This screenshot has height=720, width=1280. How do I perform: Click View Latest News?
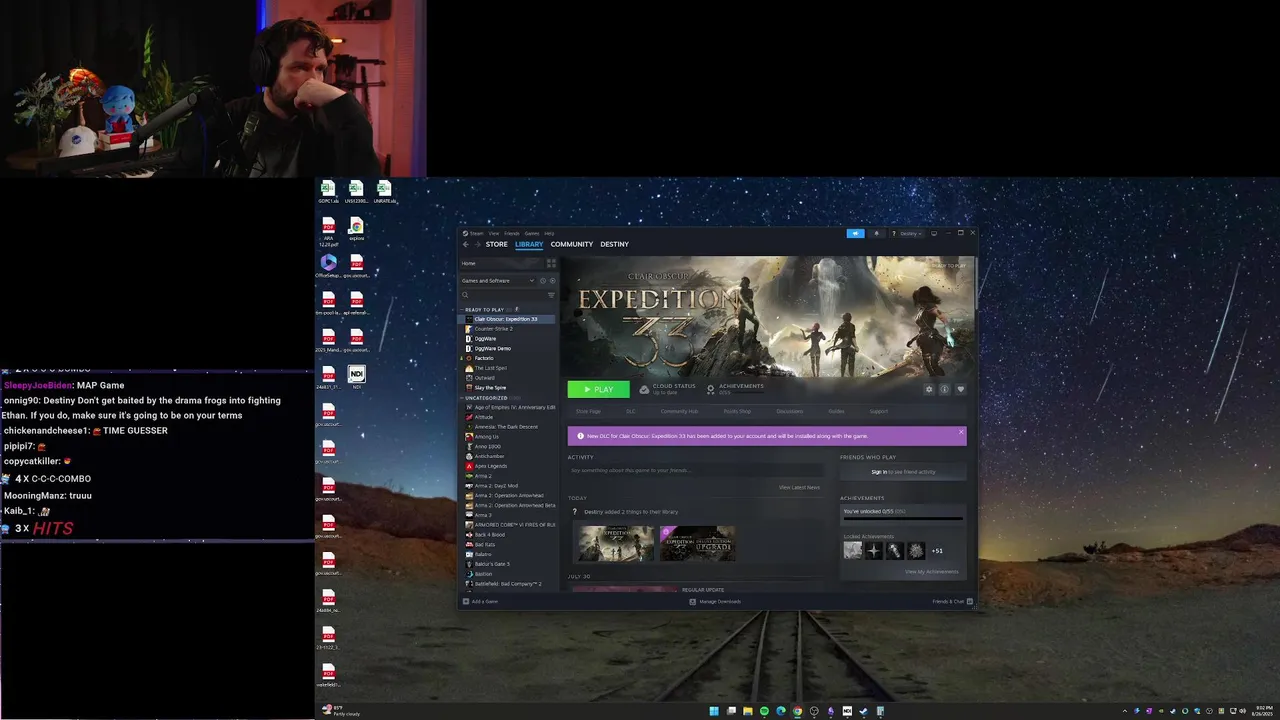click(799, 487)
